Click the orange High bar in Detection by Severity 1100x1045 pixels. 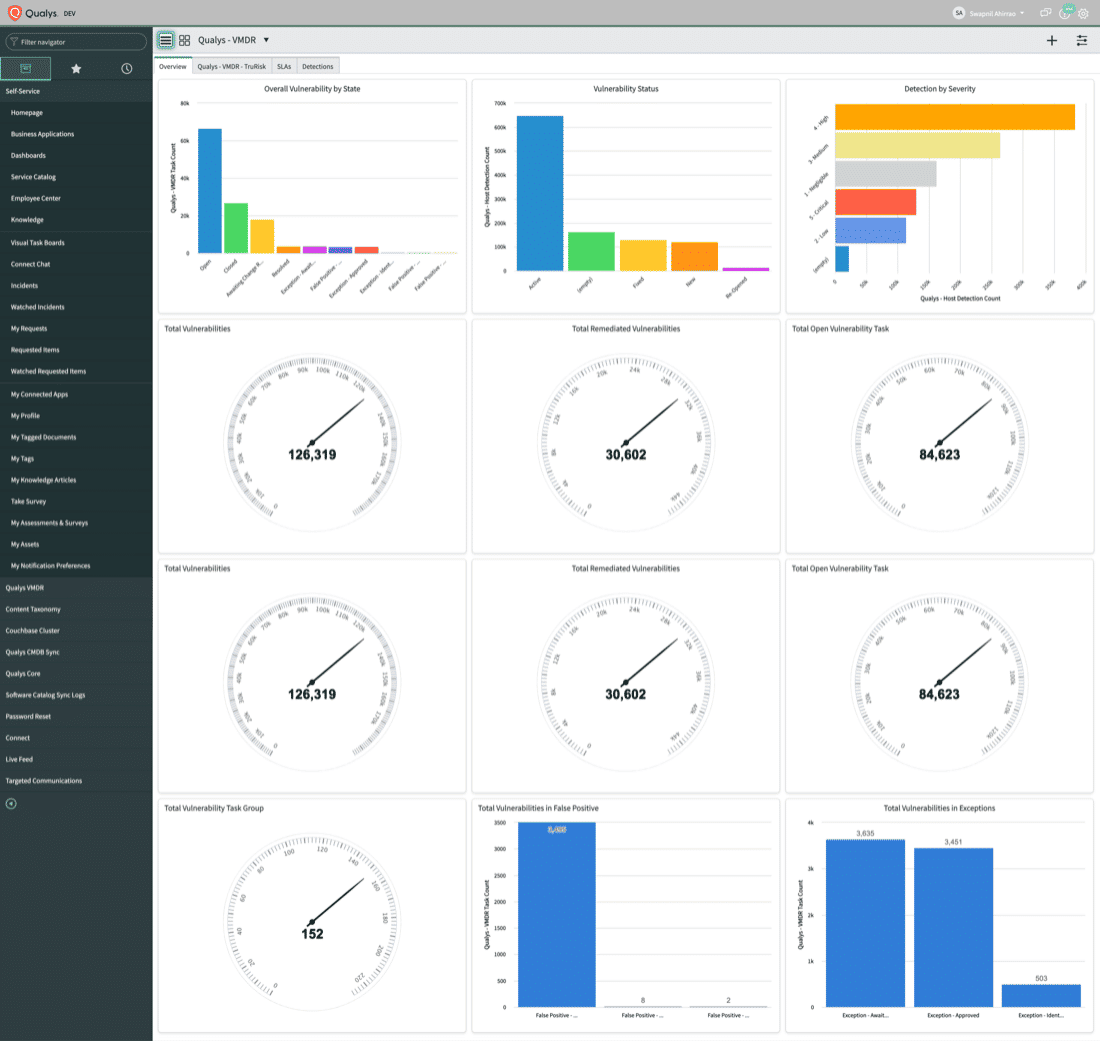point(955,117)
